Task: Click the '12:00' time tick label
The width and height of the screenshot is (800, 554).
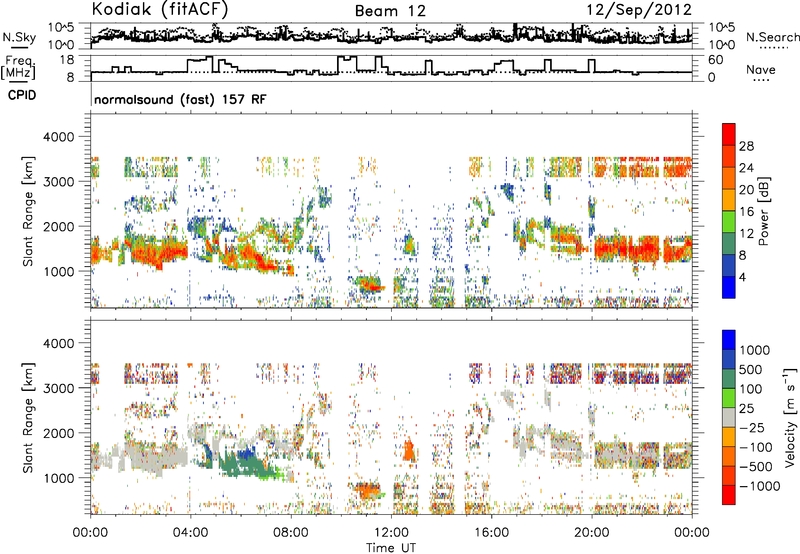Action: (x=391, y=533)
